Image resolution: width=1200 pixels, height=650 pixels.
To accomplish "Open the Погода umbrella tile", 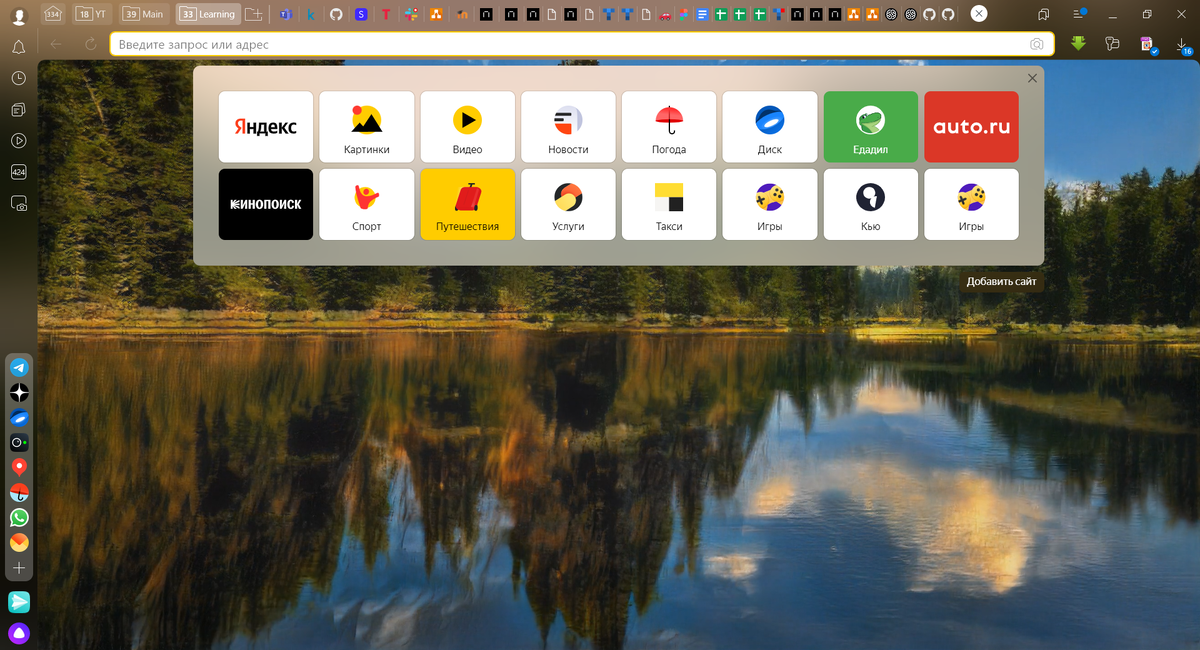I will point(669,127).
